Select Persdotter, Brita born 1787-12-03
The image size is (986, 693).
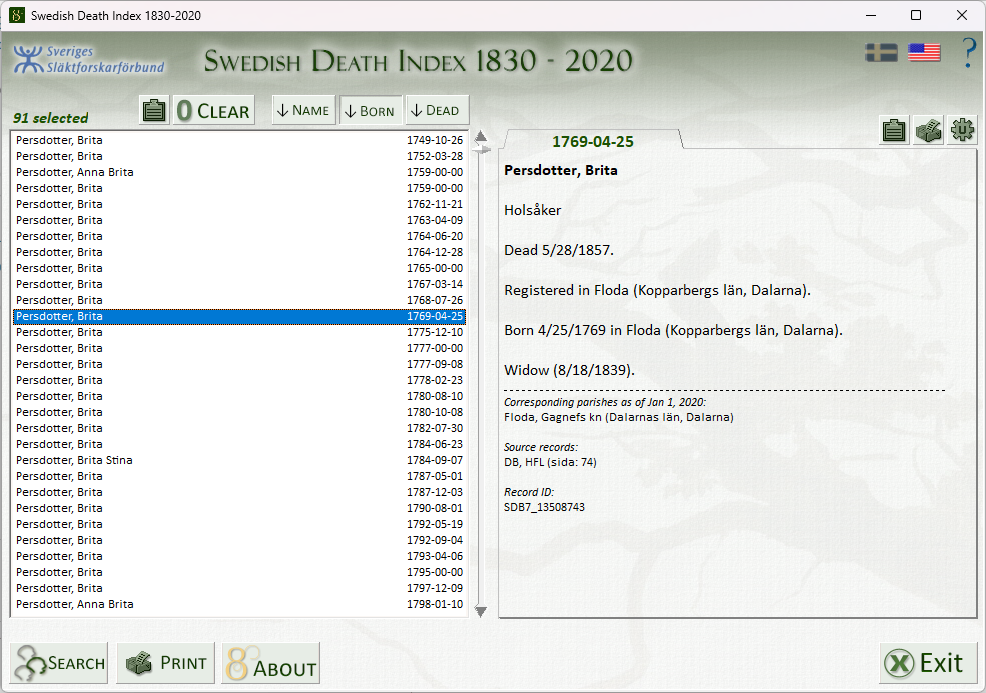240,492
